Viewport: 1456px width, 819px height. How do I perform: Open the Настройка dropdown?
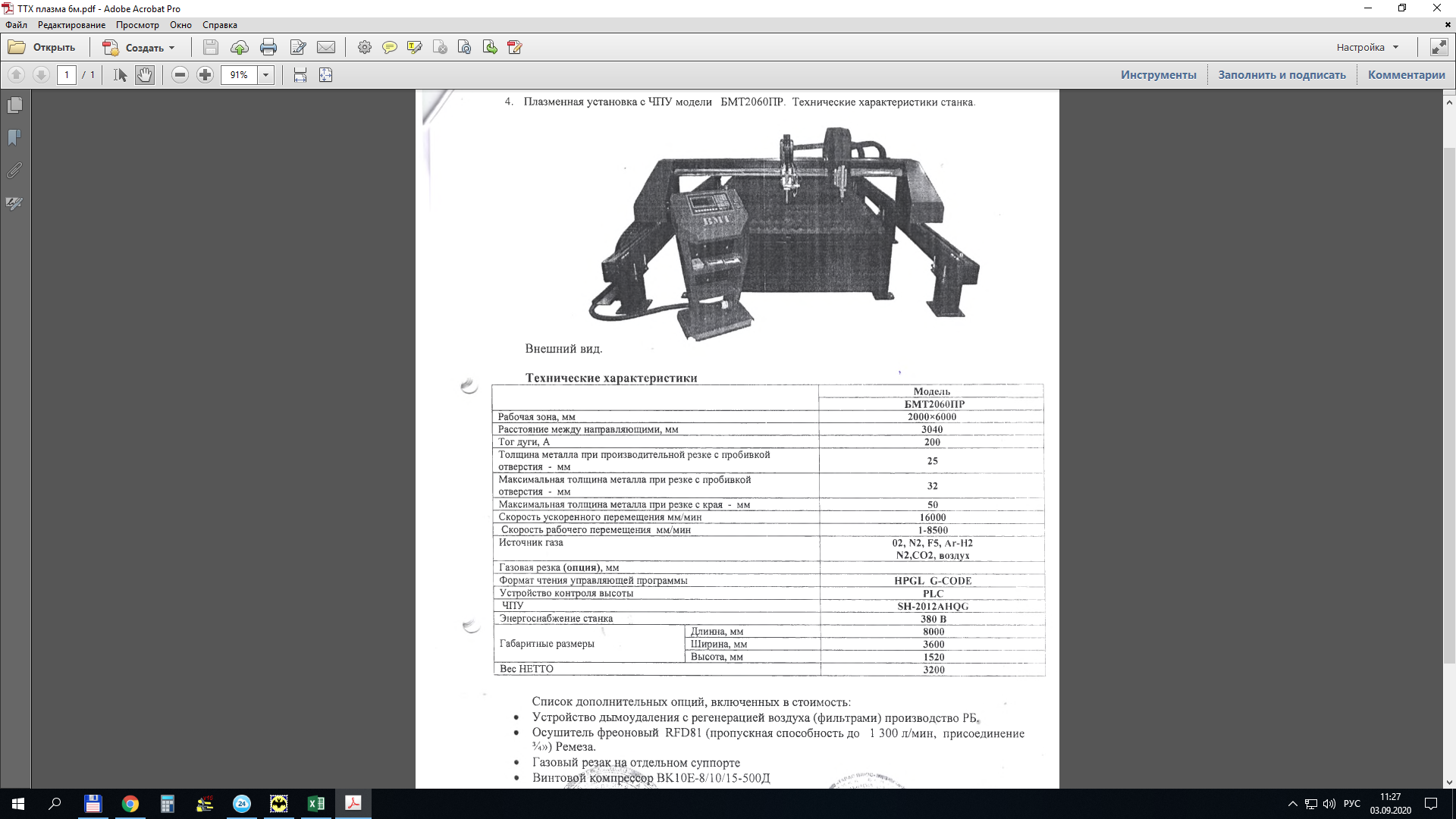click(x=1367, y=47)
